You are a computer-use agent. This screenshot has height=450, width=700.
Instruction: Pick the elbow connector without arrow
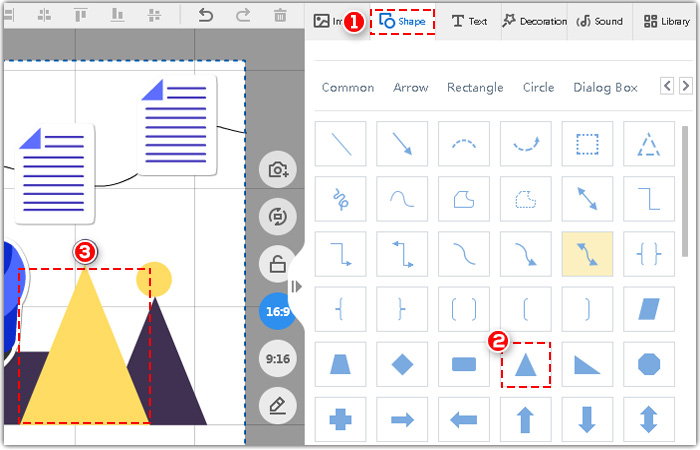pos(649,199)
